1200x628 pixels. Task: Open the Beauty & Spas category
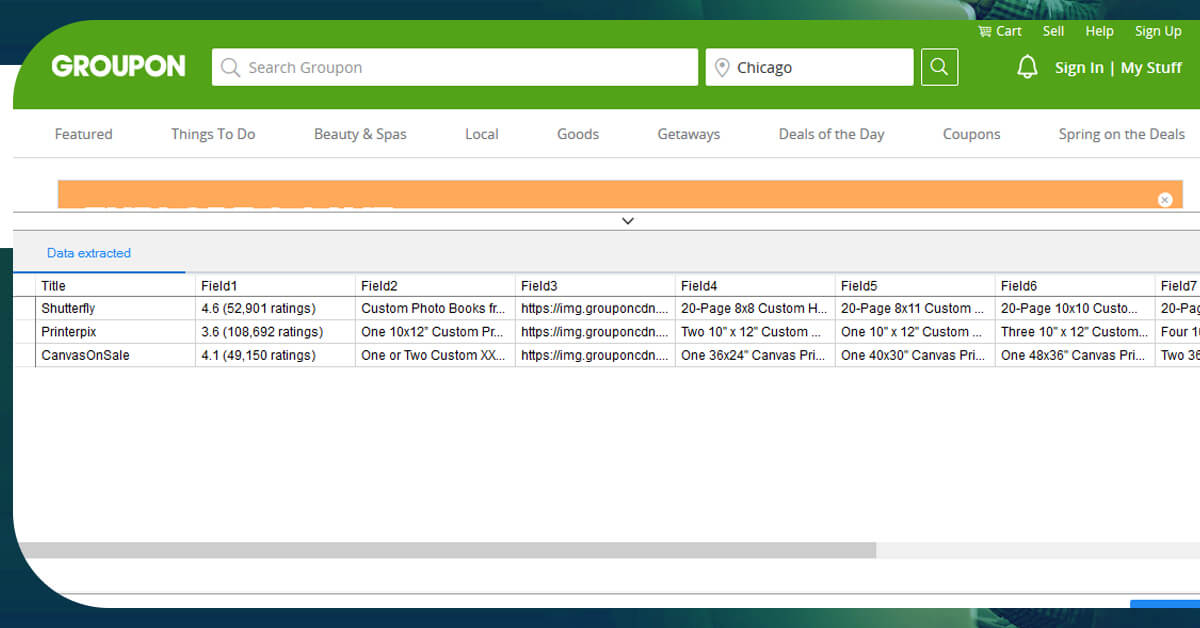[x=360, y=134]
